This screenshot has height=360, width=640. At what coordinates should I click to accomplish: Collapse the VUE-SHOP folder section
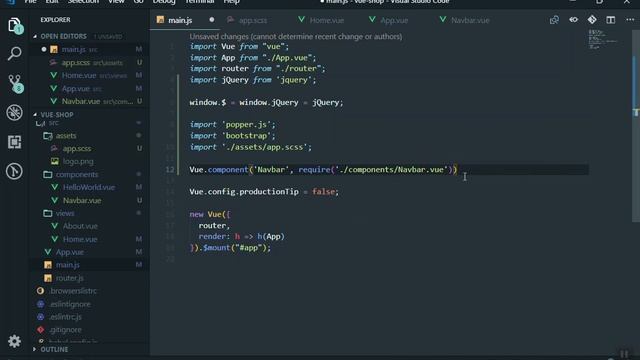click(57, 115)
